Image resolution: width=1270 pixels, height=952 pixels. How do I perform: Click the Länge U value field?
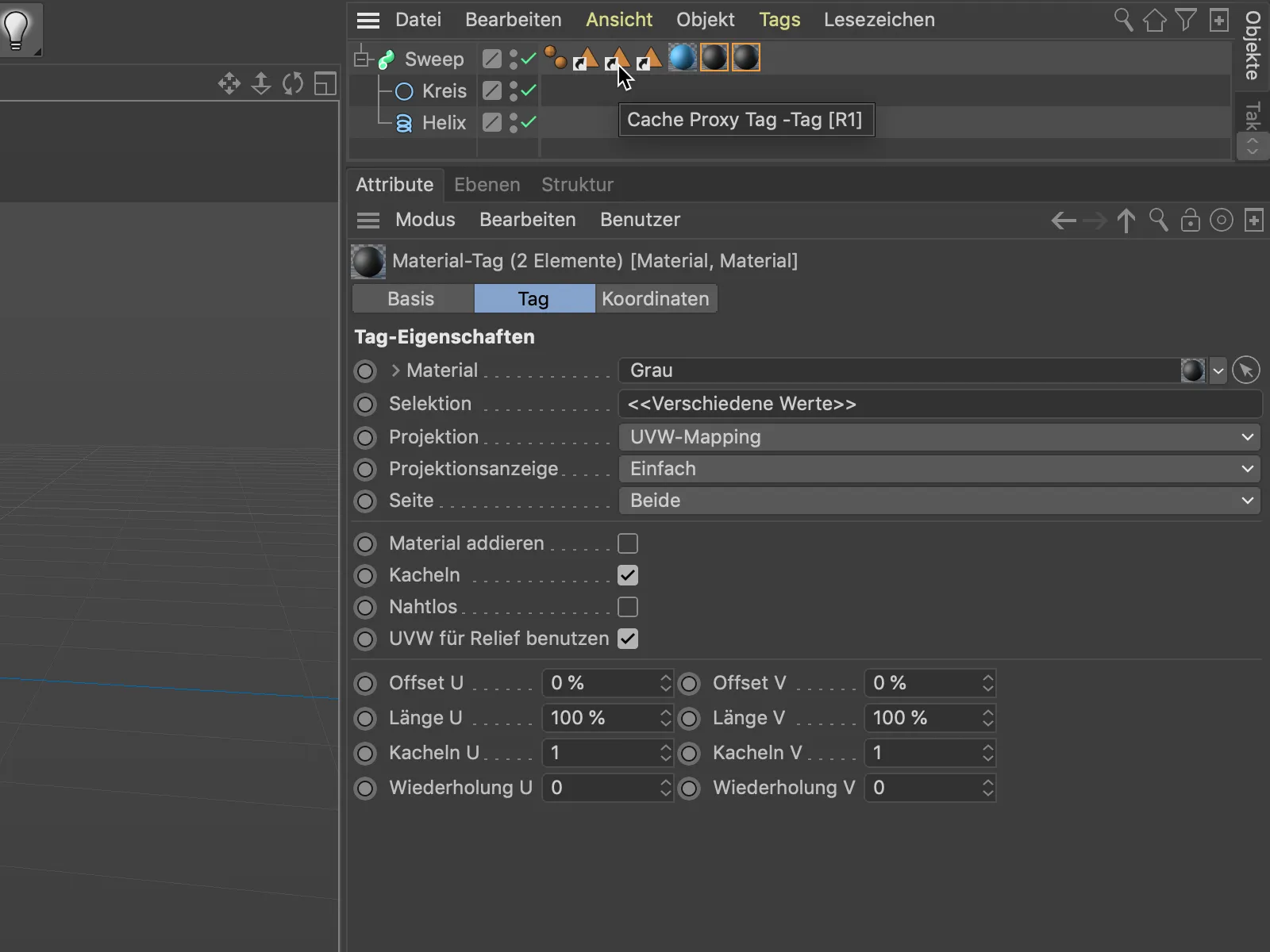coord(601,718)
